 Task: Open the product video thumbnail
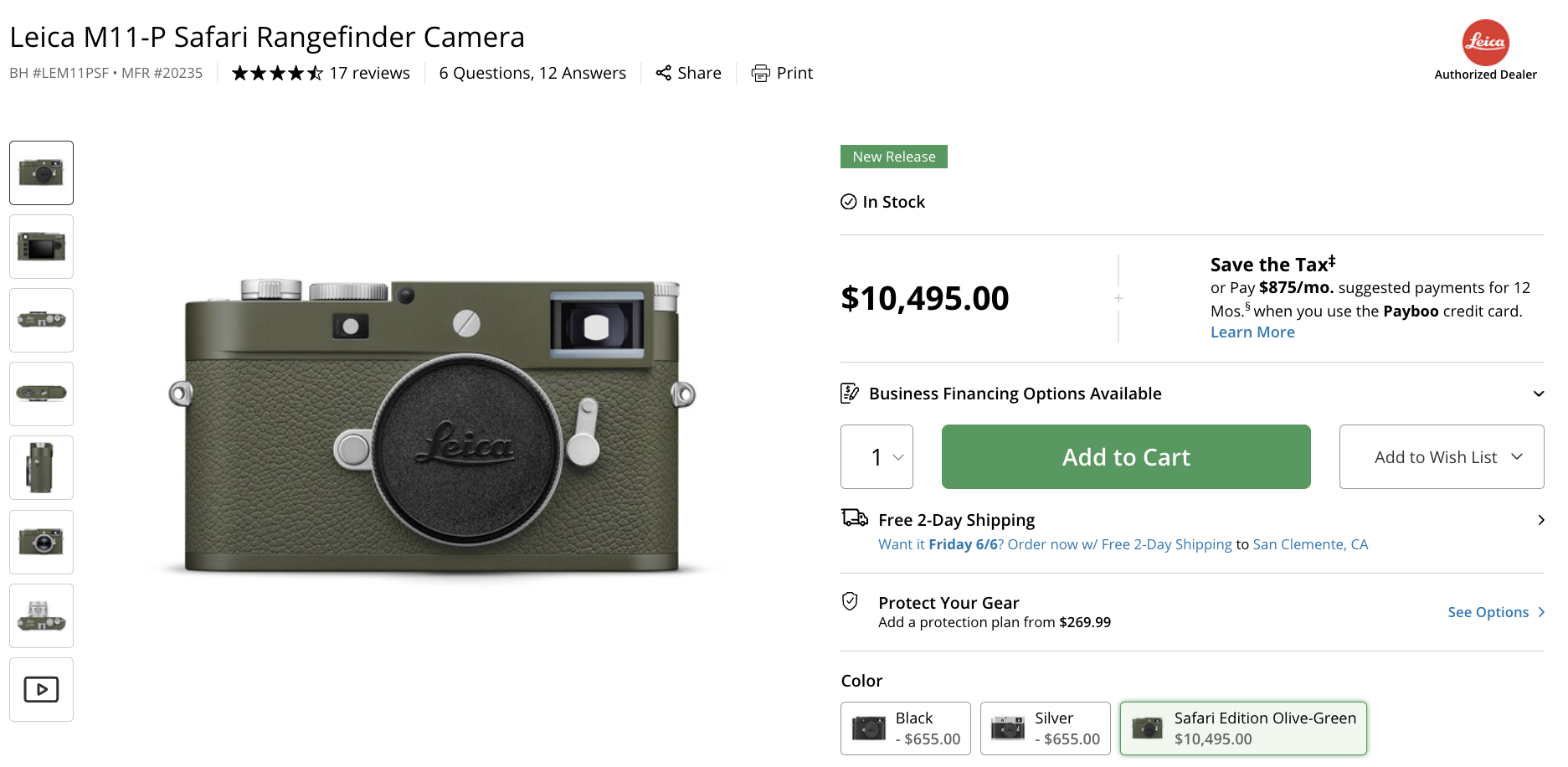(x=41, y=689)
